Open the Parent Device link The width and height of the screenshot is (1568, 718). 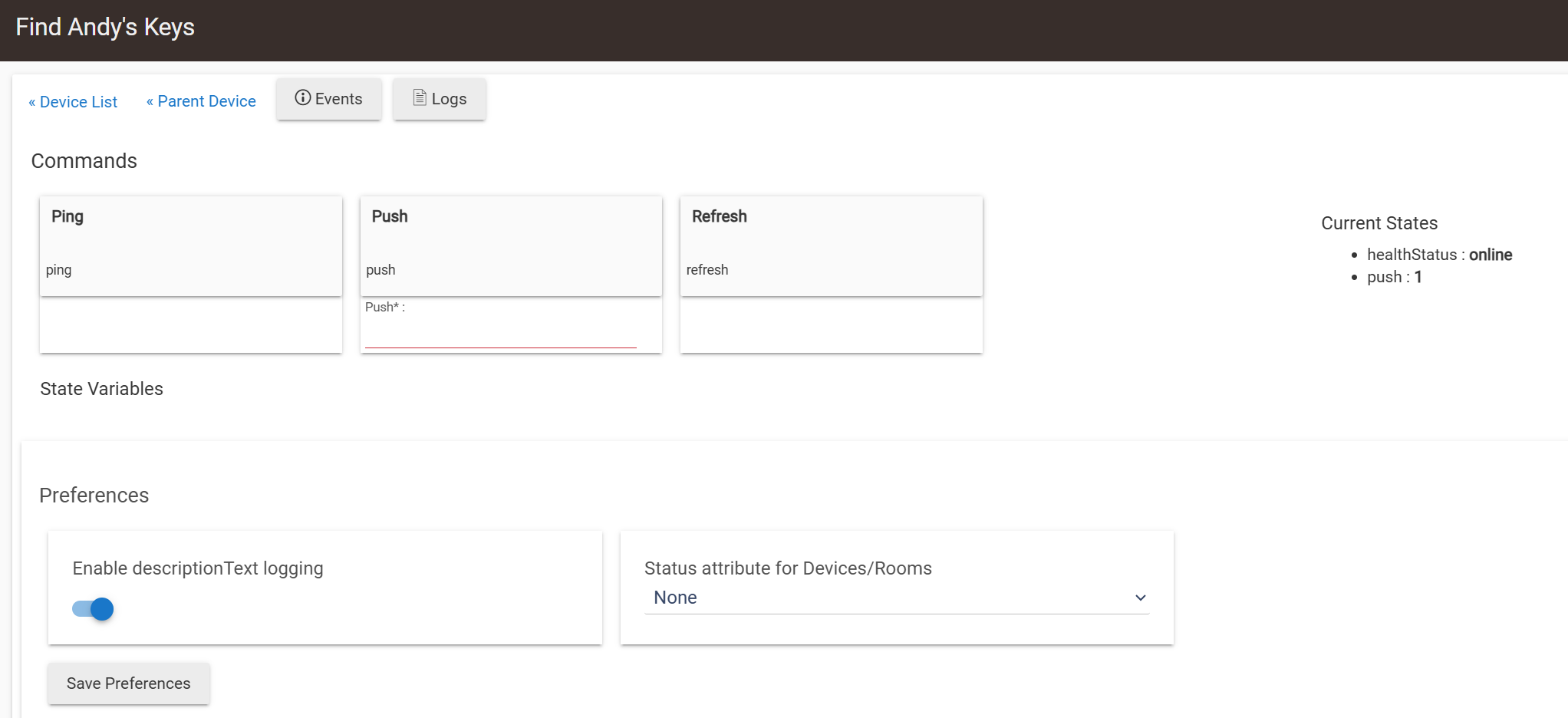[x=201, y=101]
